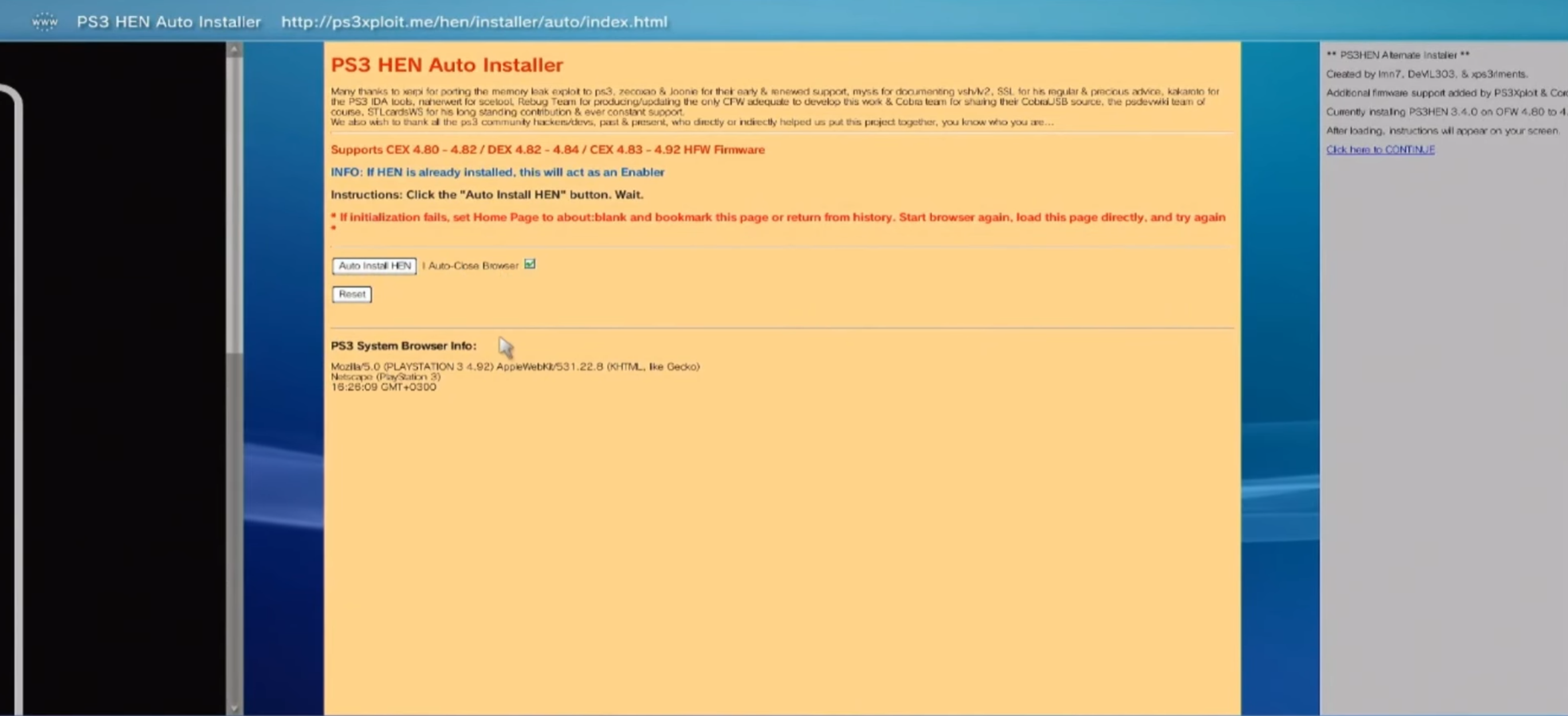Click the scrollbar down arrow
This screenshot has width=1568, height=716.
click(234, 708)
